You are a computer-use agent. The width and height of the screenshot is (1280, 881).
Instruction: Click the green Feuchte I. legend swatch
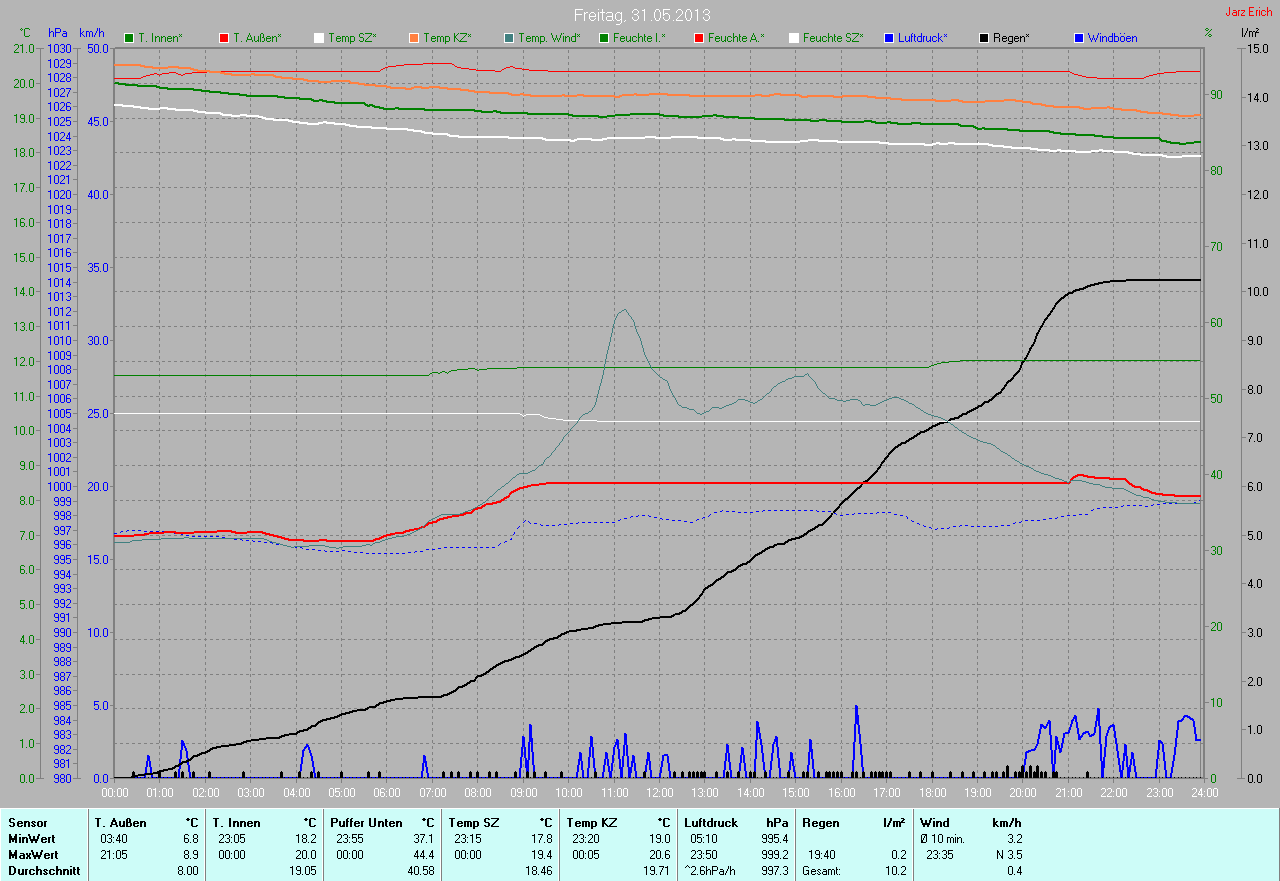(604, 38)
